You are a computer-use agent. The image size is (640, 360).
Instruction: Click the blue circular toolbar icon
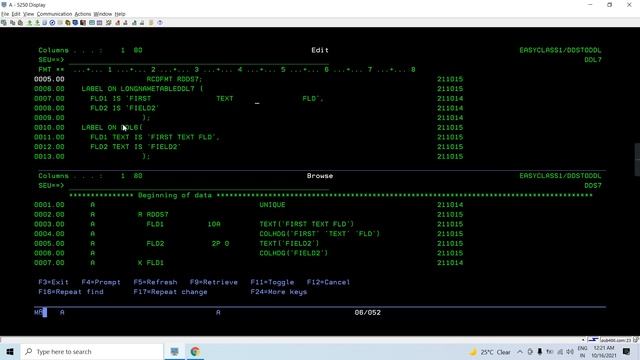(52, 22)
